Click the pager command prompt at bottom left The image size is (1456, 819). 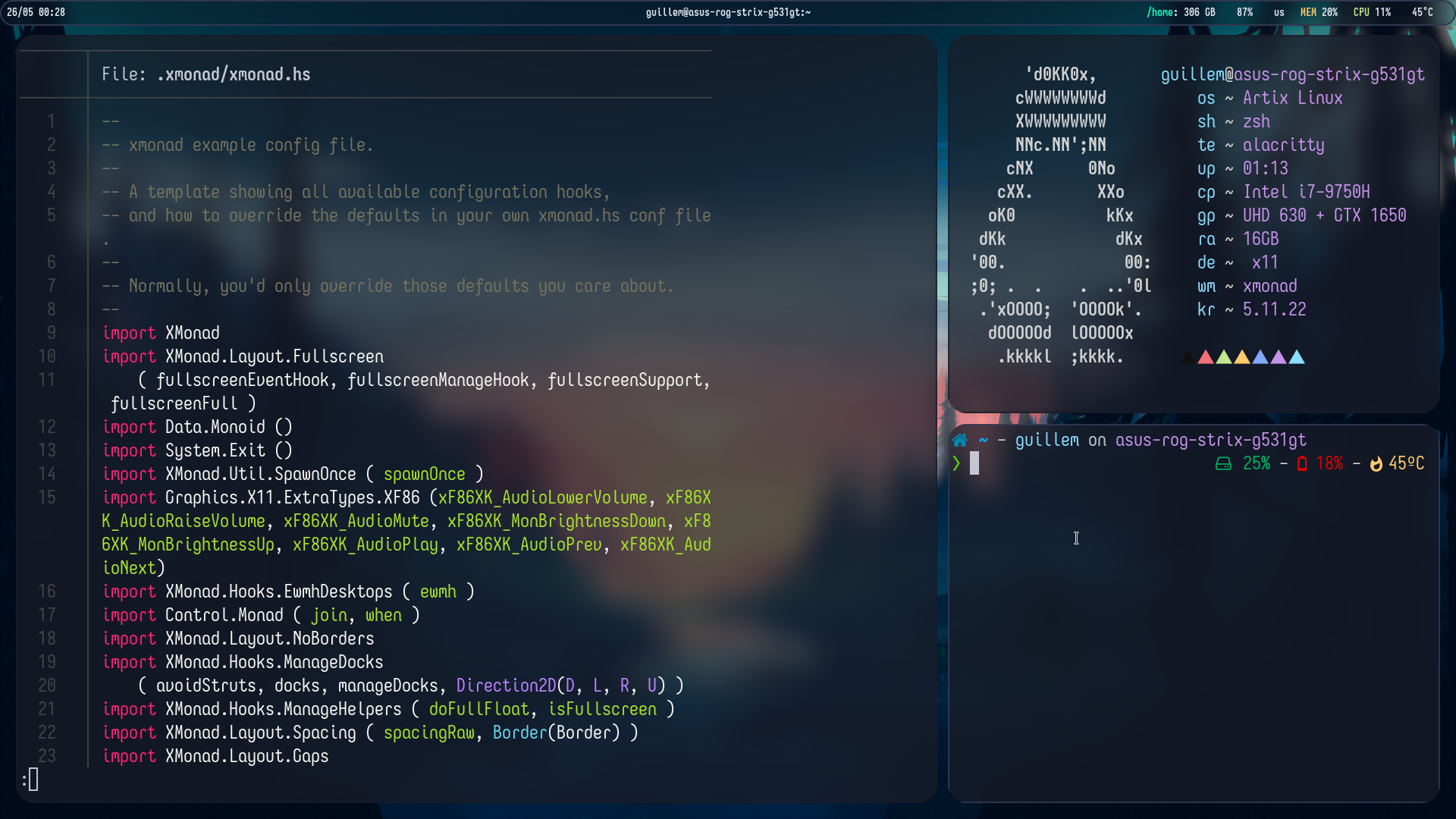[x=30, y=779]
